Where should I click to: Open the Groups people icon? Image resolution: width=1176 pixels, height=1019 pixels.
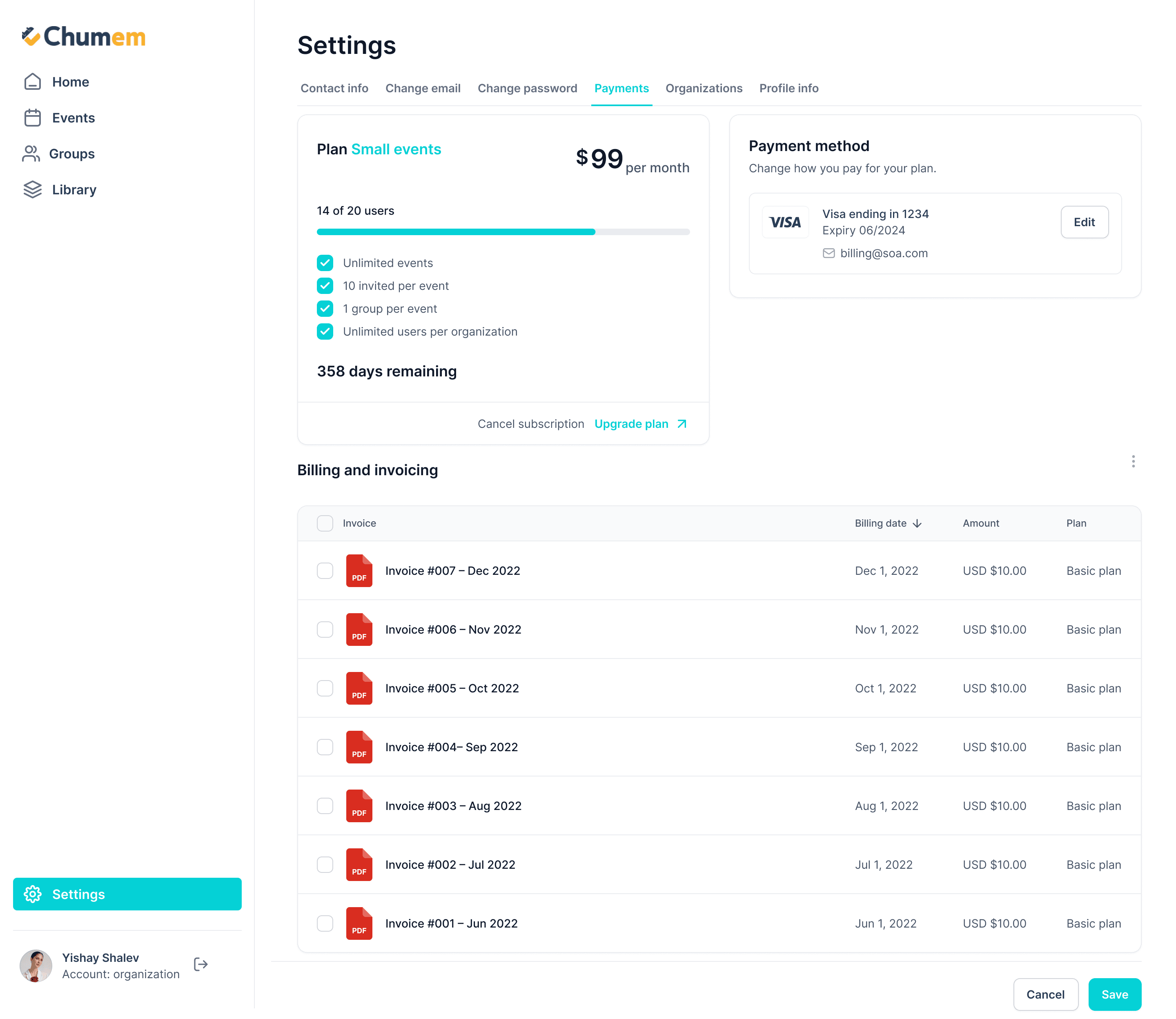[31, 154]
